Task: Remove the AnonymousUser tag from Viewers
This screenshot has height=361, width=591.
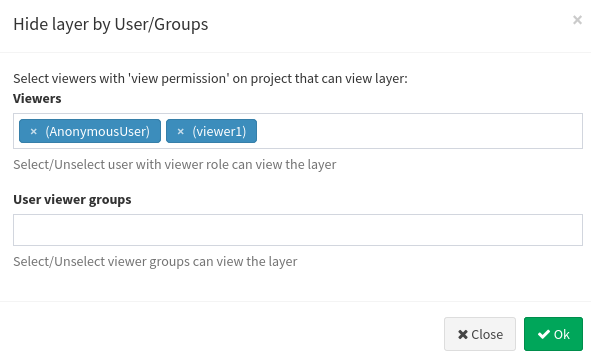Action: (34, 132)
